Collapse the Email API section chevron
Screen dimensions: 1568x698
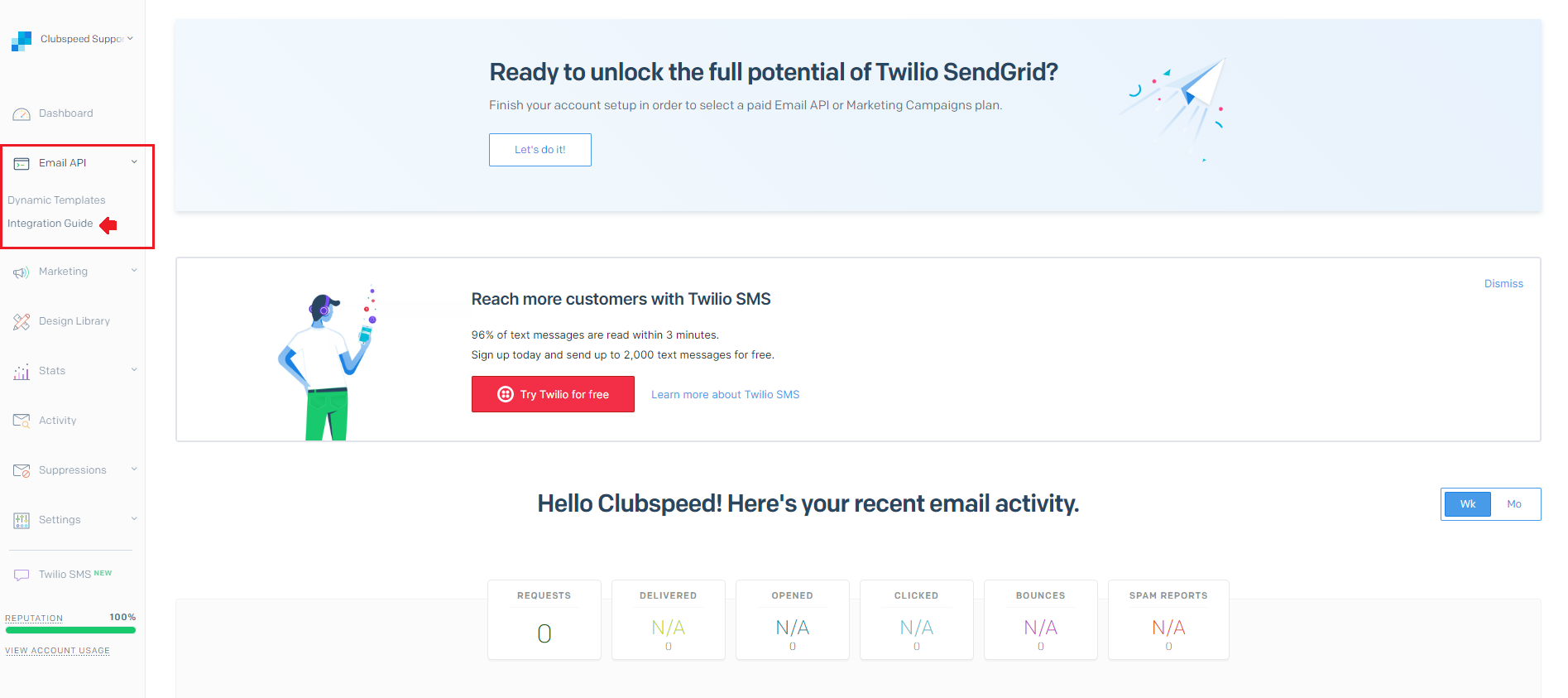[x=134, y=162]
